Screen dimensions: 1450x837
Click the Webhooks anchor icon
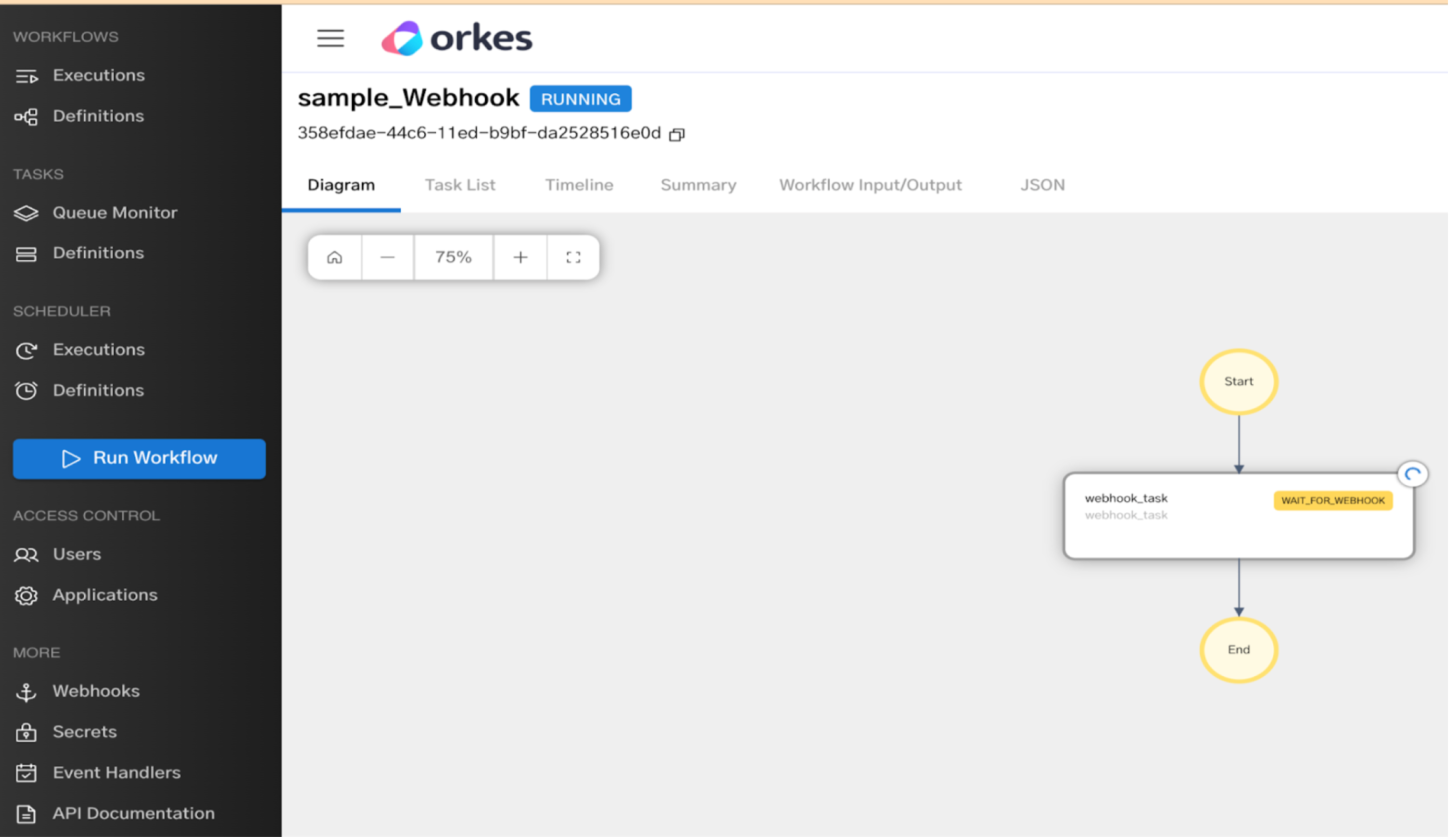click(x=26, y=692)
